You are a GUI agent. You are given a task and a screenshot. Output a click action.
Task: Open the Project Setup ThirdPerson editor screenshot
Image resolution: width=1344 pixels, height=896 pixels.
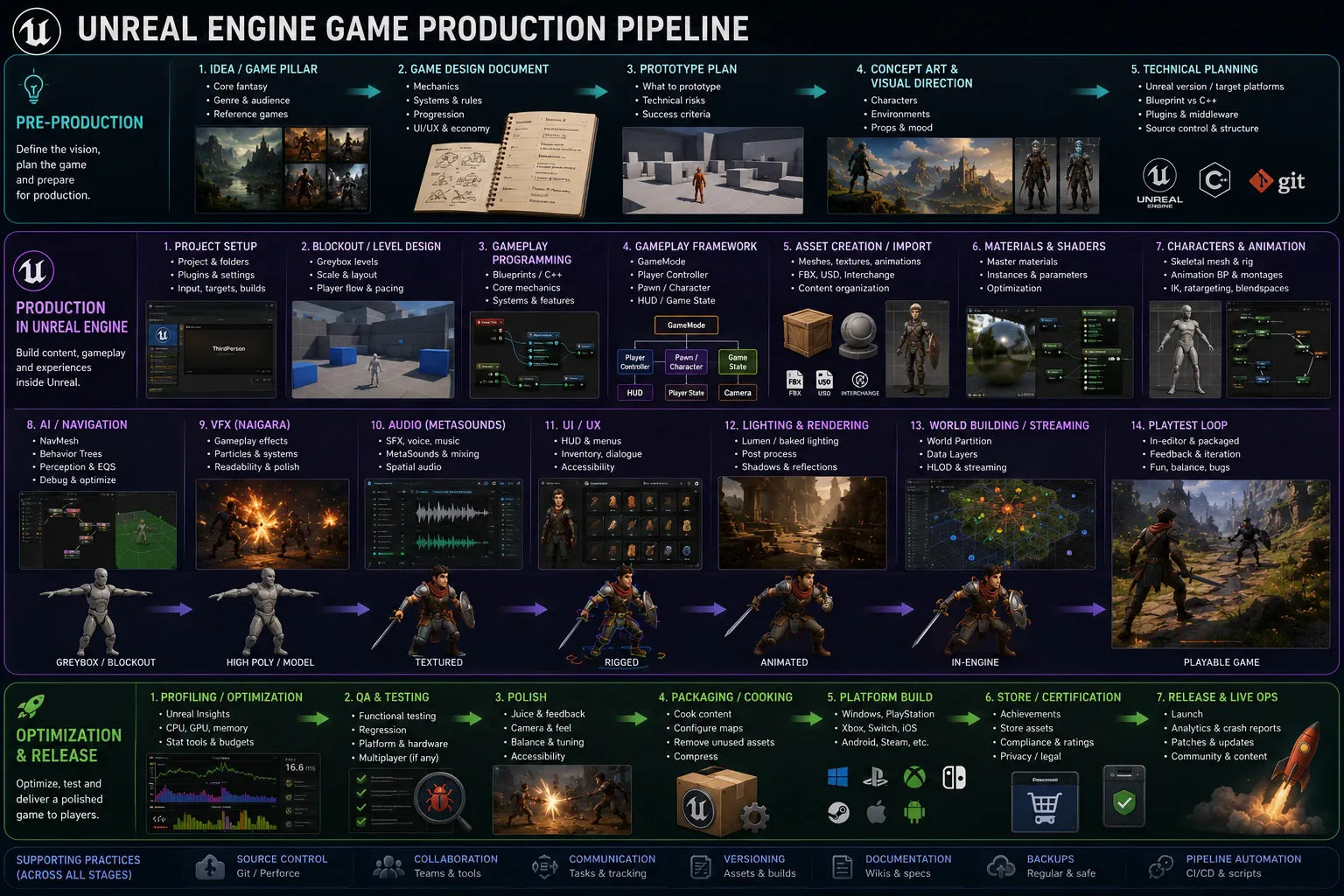211,349
